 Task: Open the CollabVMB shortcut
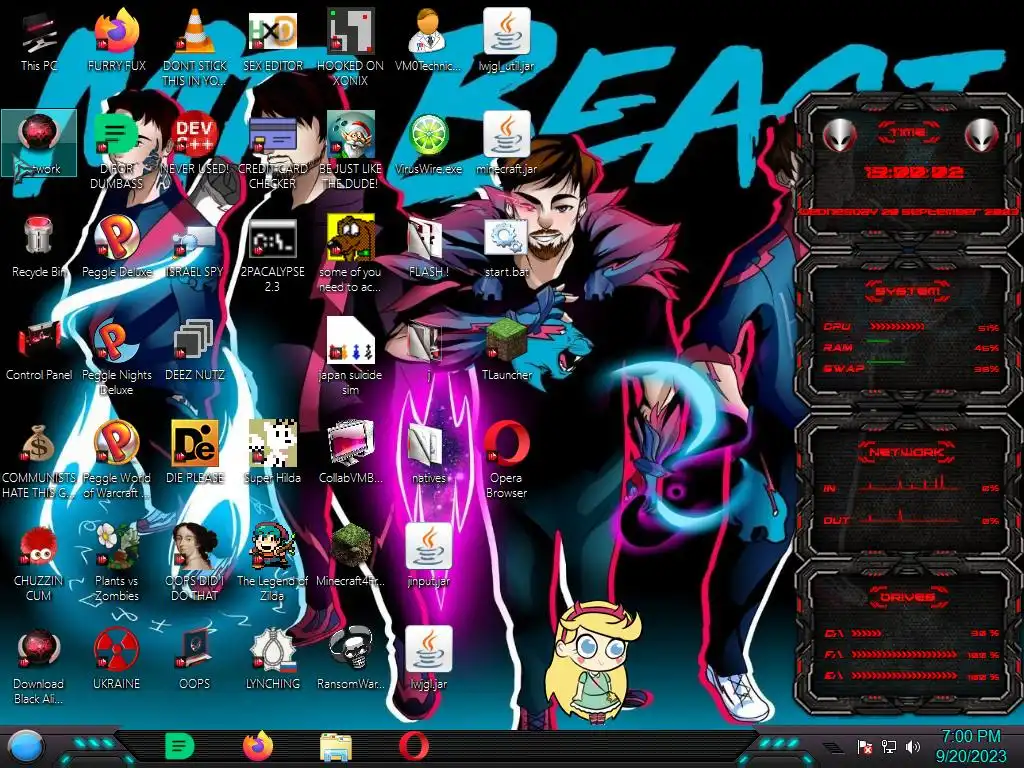coord(350,454)
